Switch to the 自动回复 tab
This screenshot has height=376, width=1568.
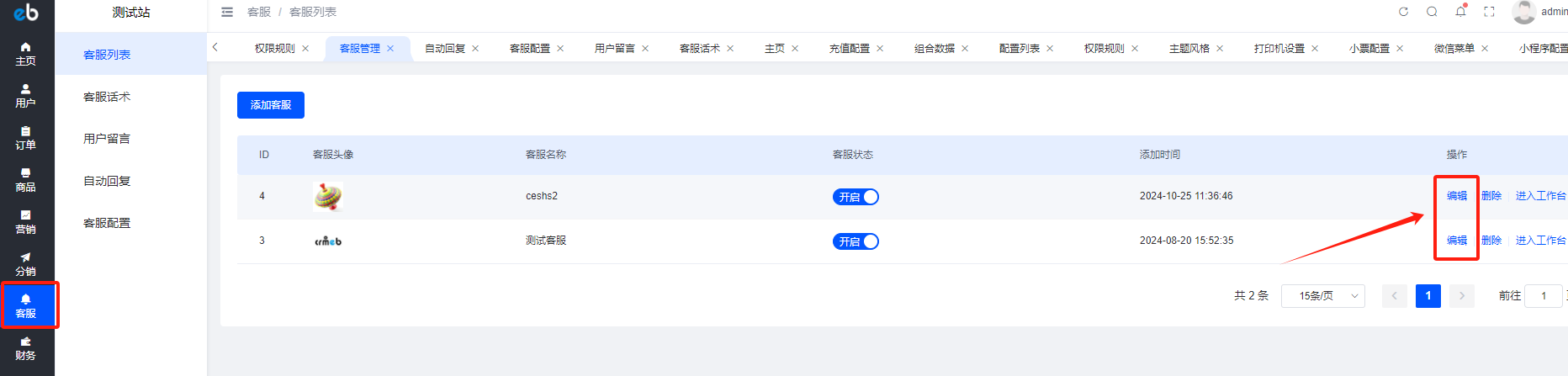tap(445, 49)
